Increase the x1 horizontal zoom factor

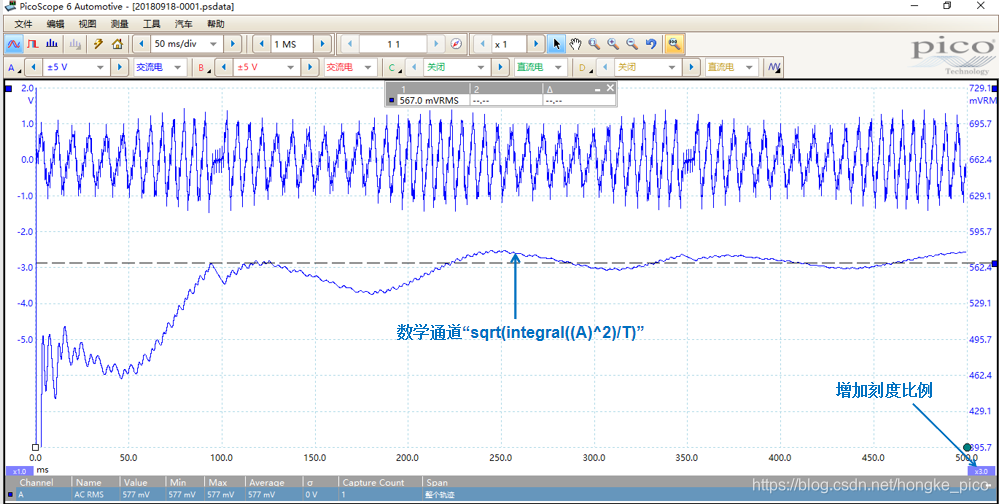[x=536, y=44]
